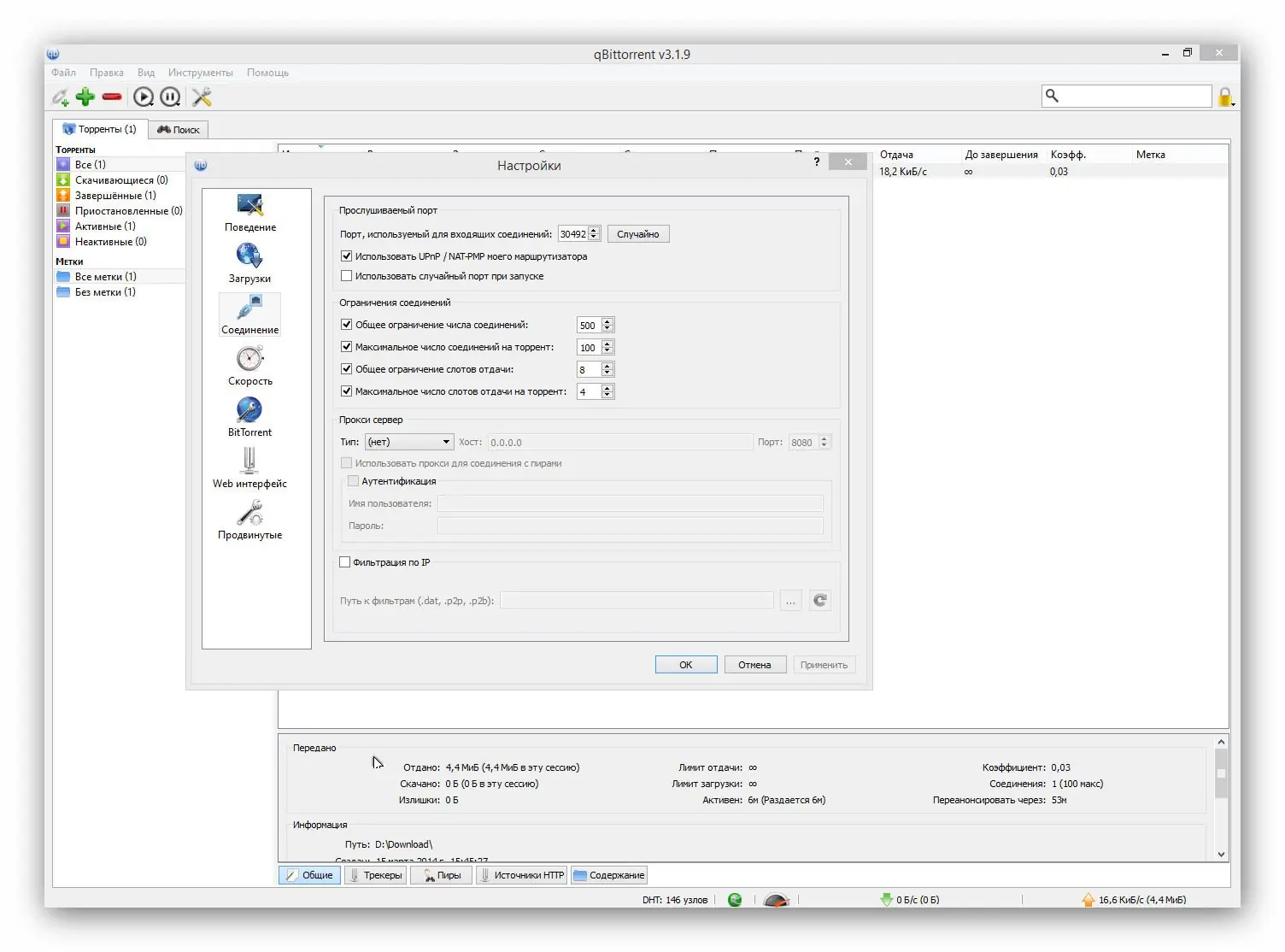The image size is (1285, 952).
Task: Click the "..." browse button for the filter path
Action: point(790,601)
